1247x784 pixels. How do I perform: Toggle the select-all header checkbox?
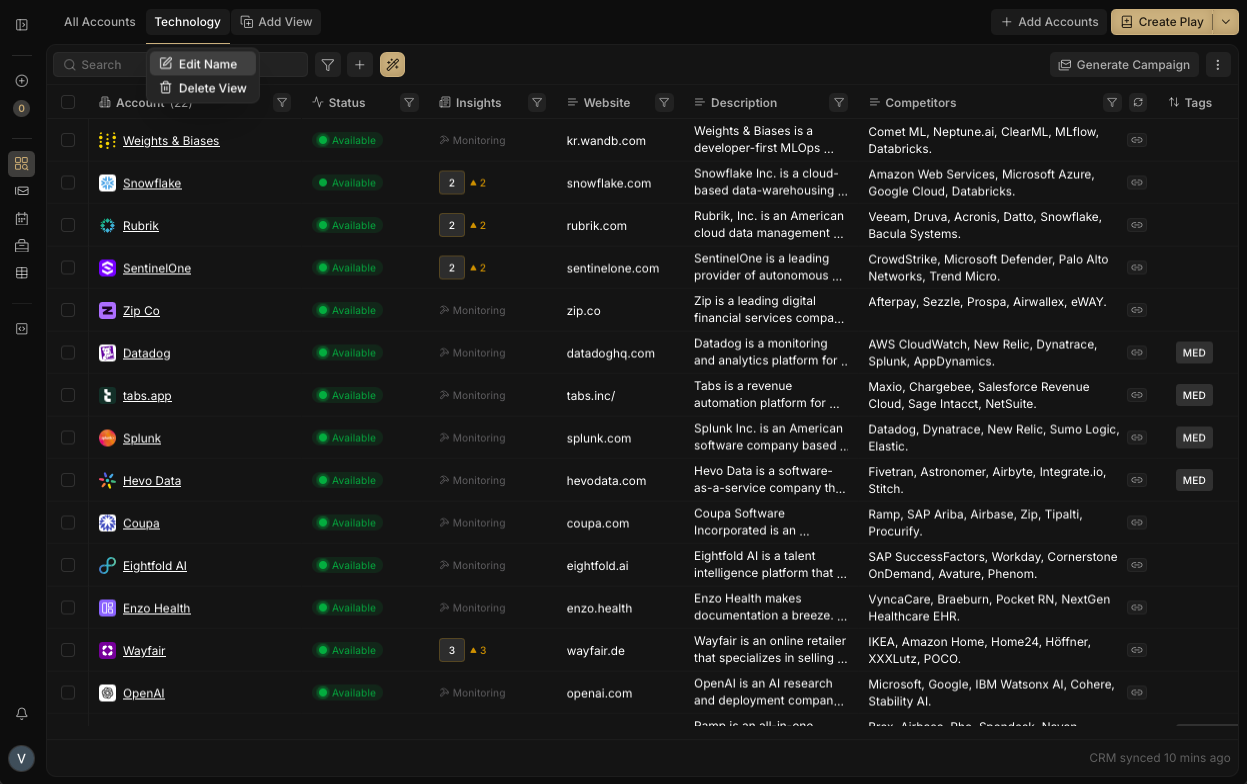68,102
